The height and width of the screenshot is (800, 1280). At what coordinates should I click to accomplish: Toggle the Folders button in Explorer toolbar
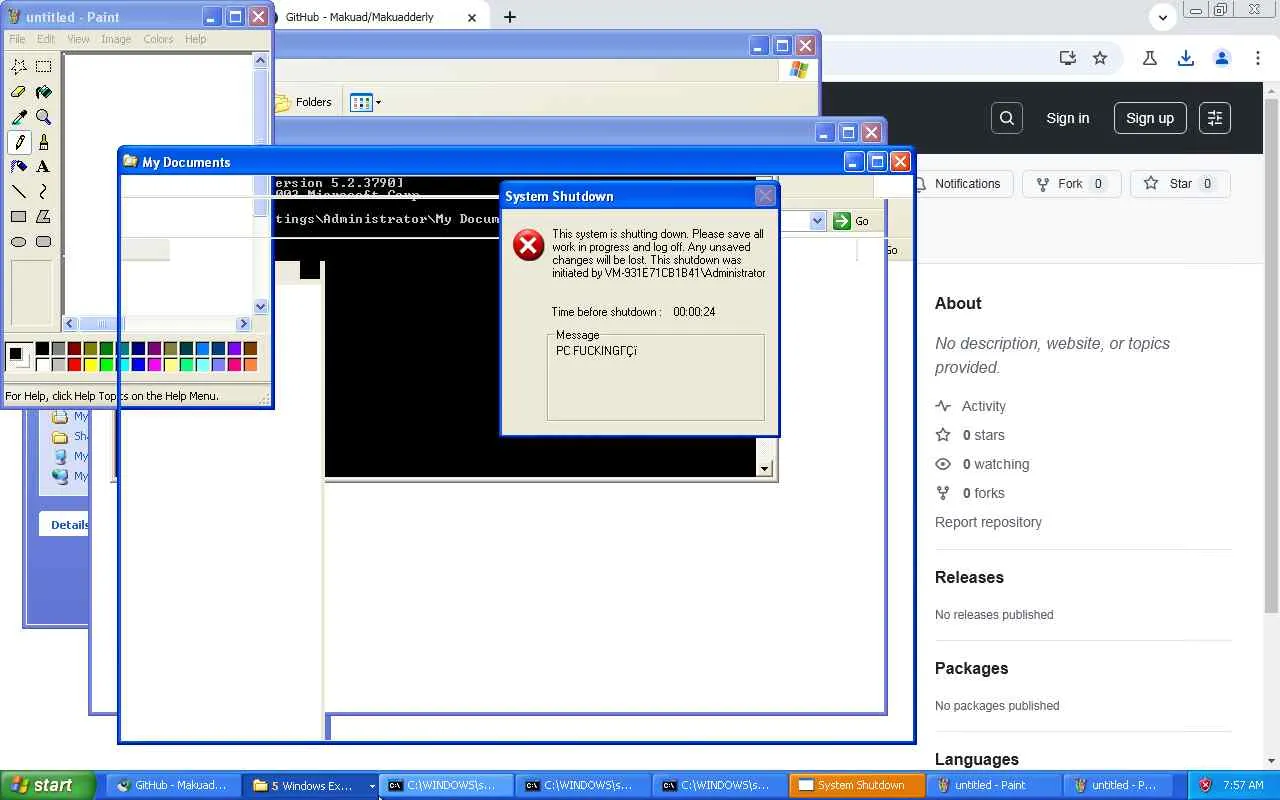click(304, 102)
